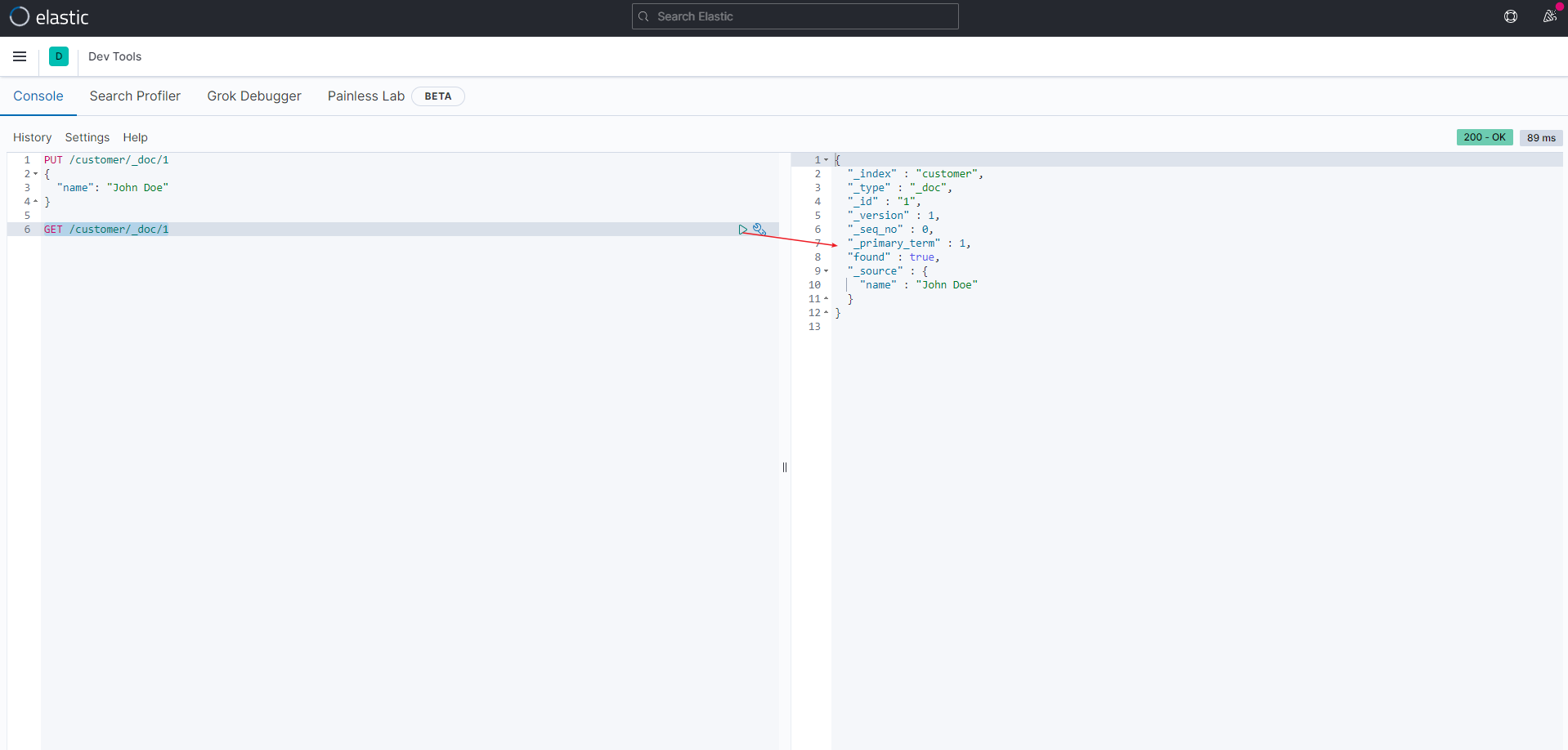Viewport: 1568px width, 750px height.
Task: Click the elastic logo
Action: coord(49,17)
